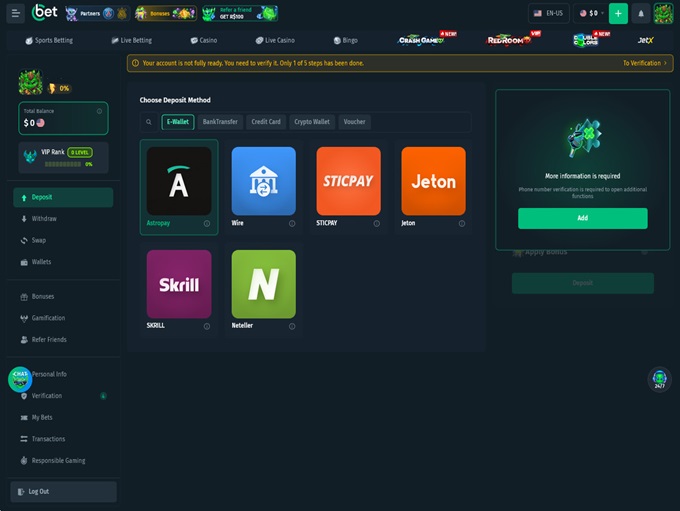This screenshot has width=680, height=511.
Task: Click the green Add button
Action: 582,218
